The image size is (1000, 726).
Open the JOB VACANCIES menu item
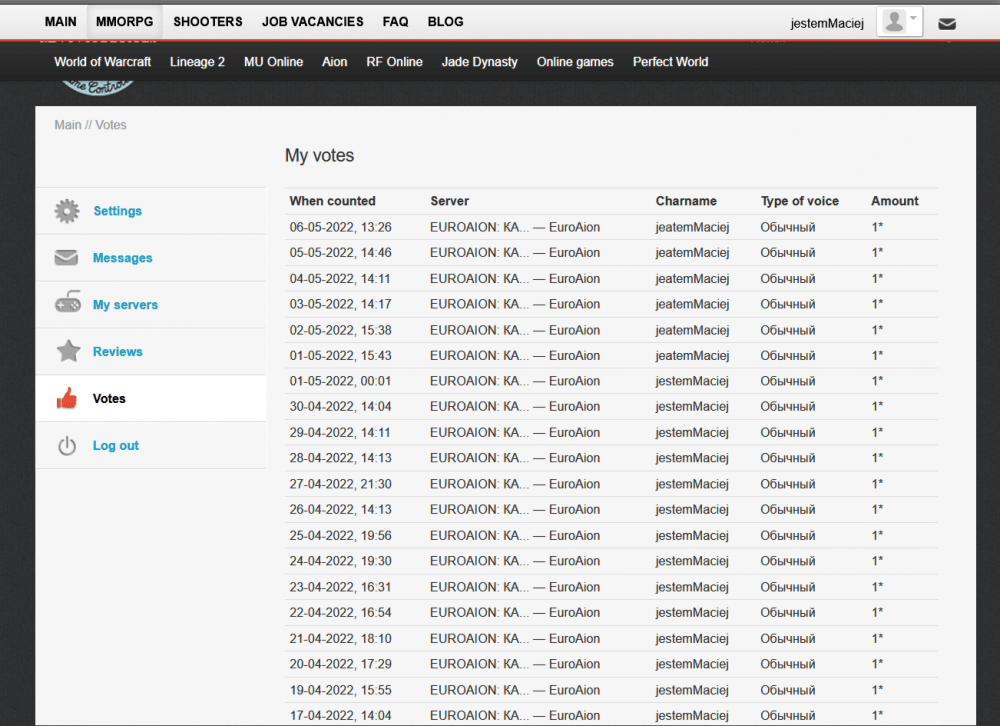[312, 22]
